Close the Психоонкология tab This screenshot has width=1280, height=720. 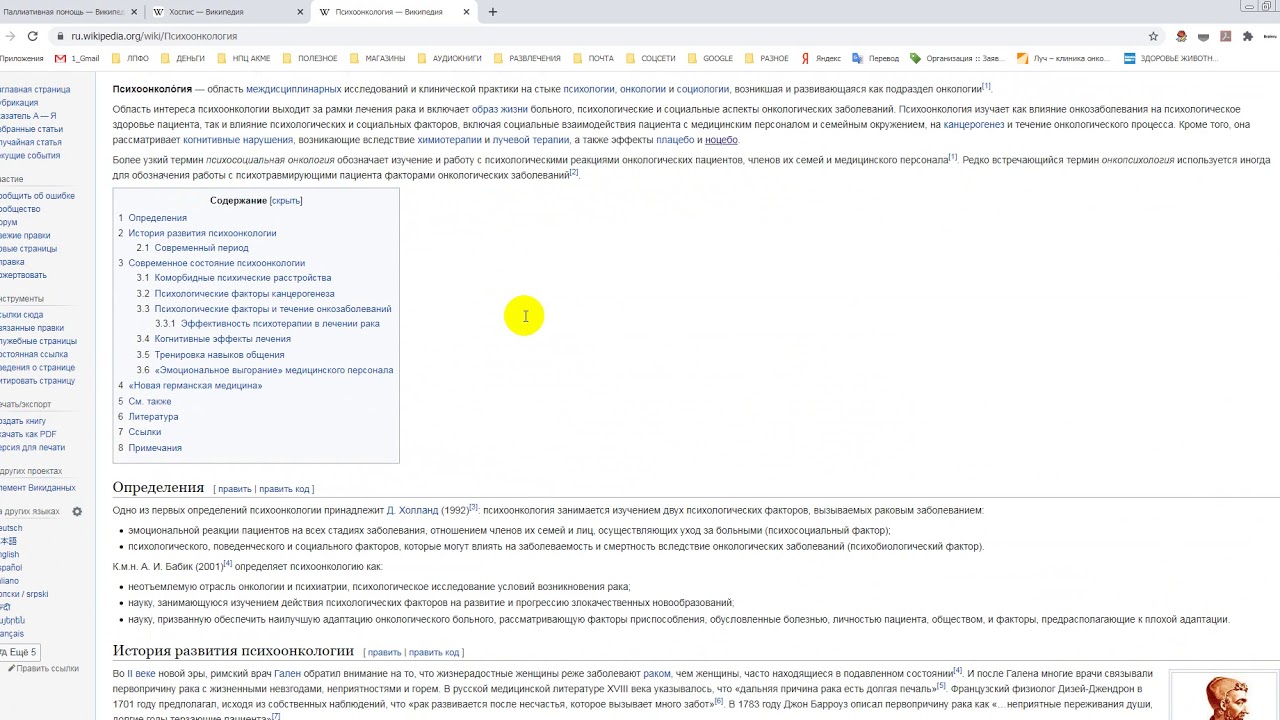[x=466, y=12]
